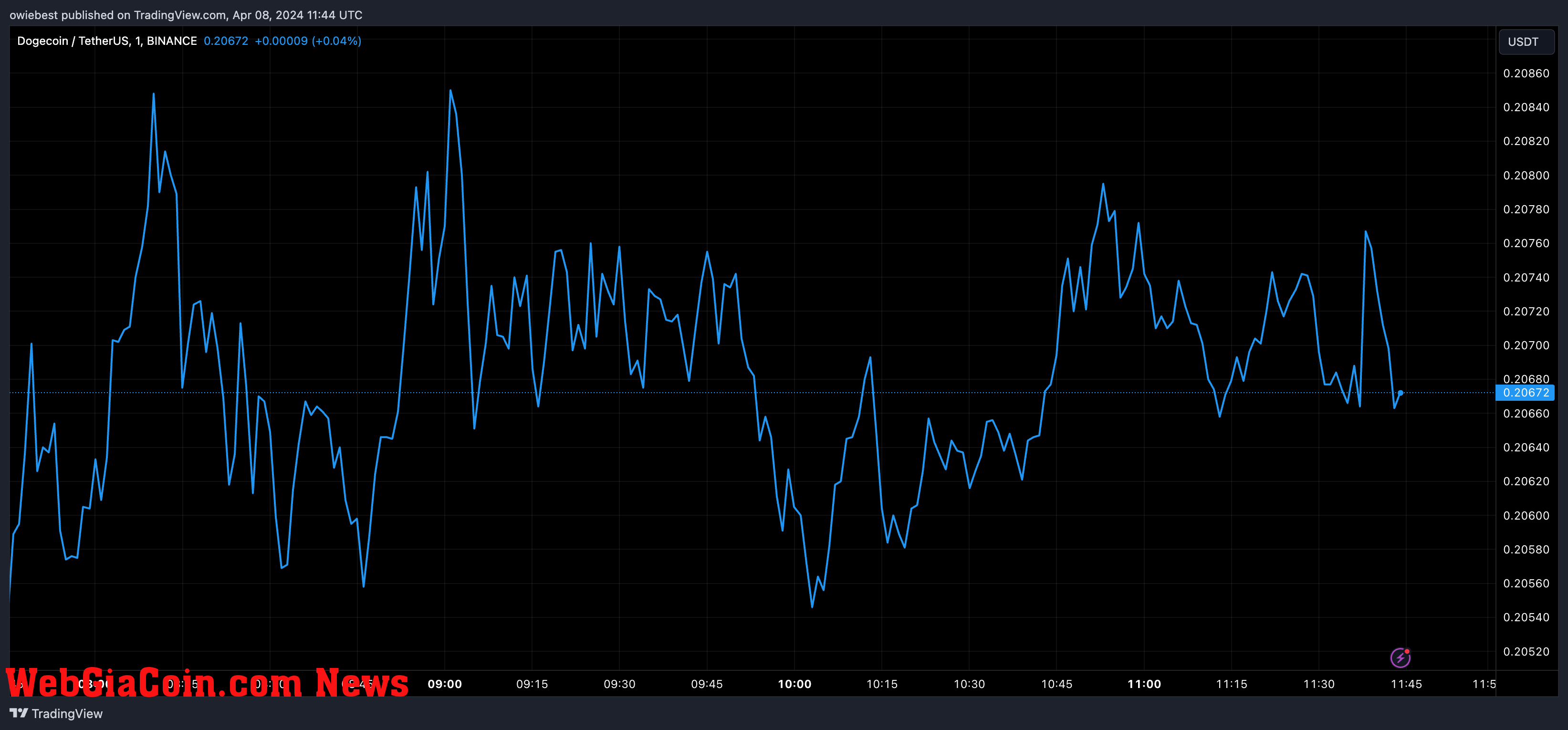This screenshot has height=730, width=1568.
Task: Click the 10:30 time axis label
Action: tap(969, 684)
